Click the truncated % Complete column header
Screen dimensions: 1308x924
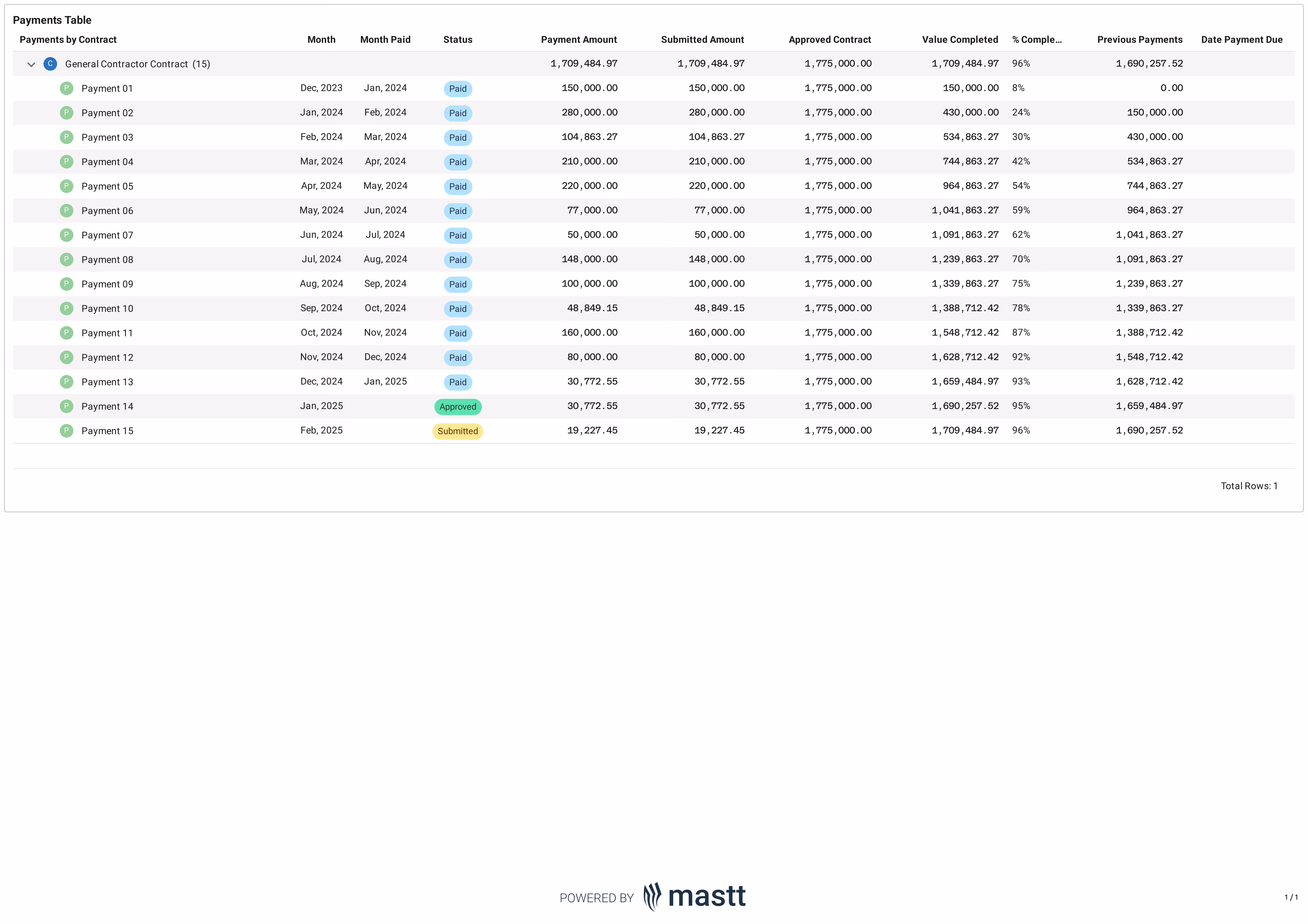pos(1036,39)
